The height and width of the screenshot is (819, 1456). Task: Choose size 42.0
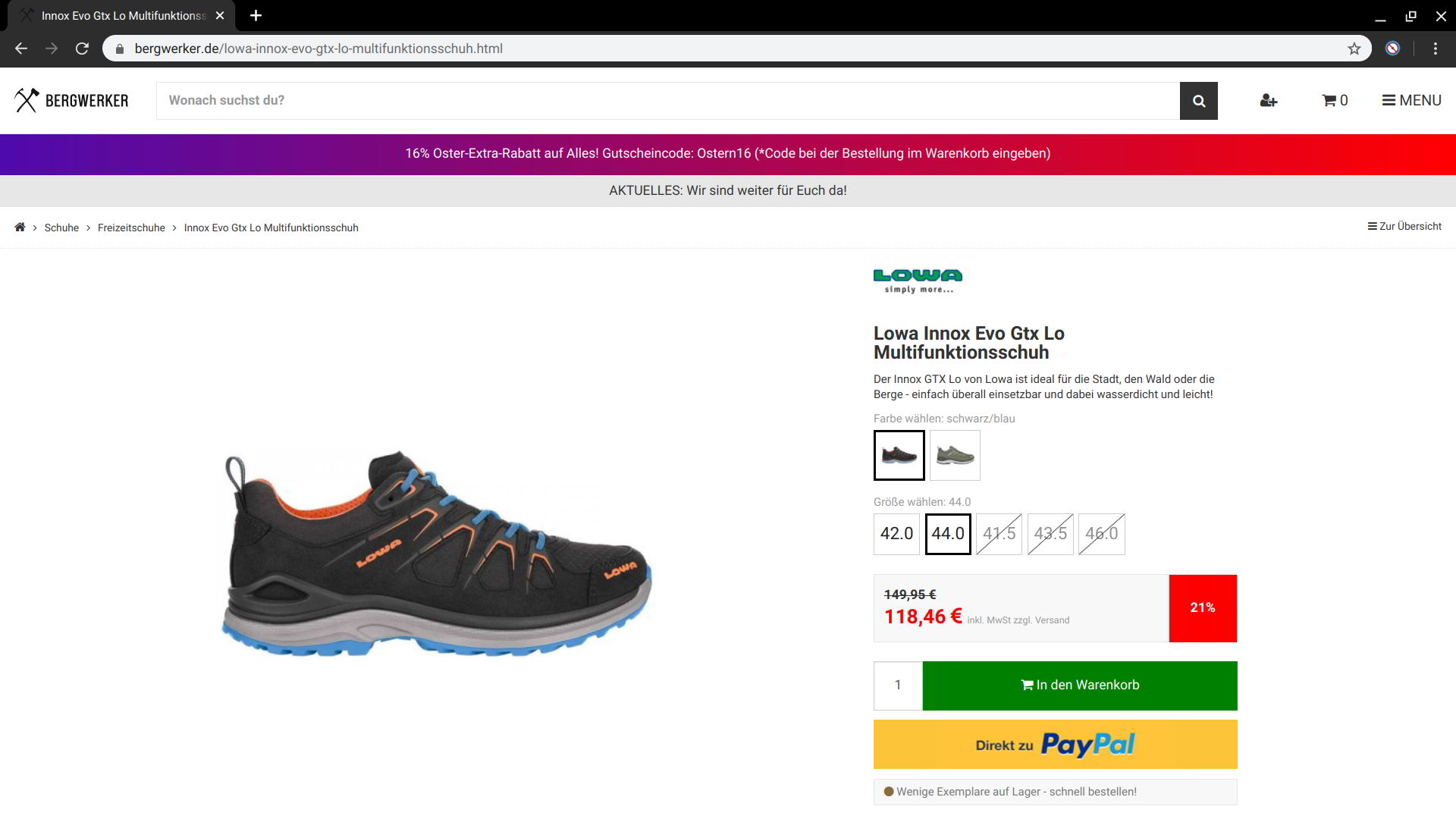896,534
